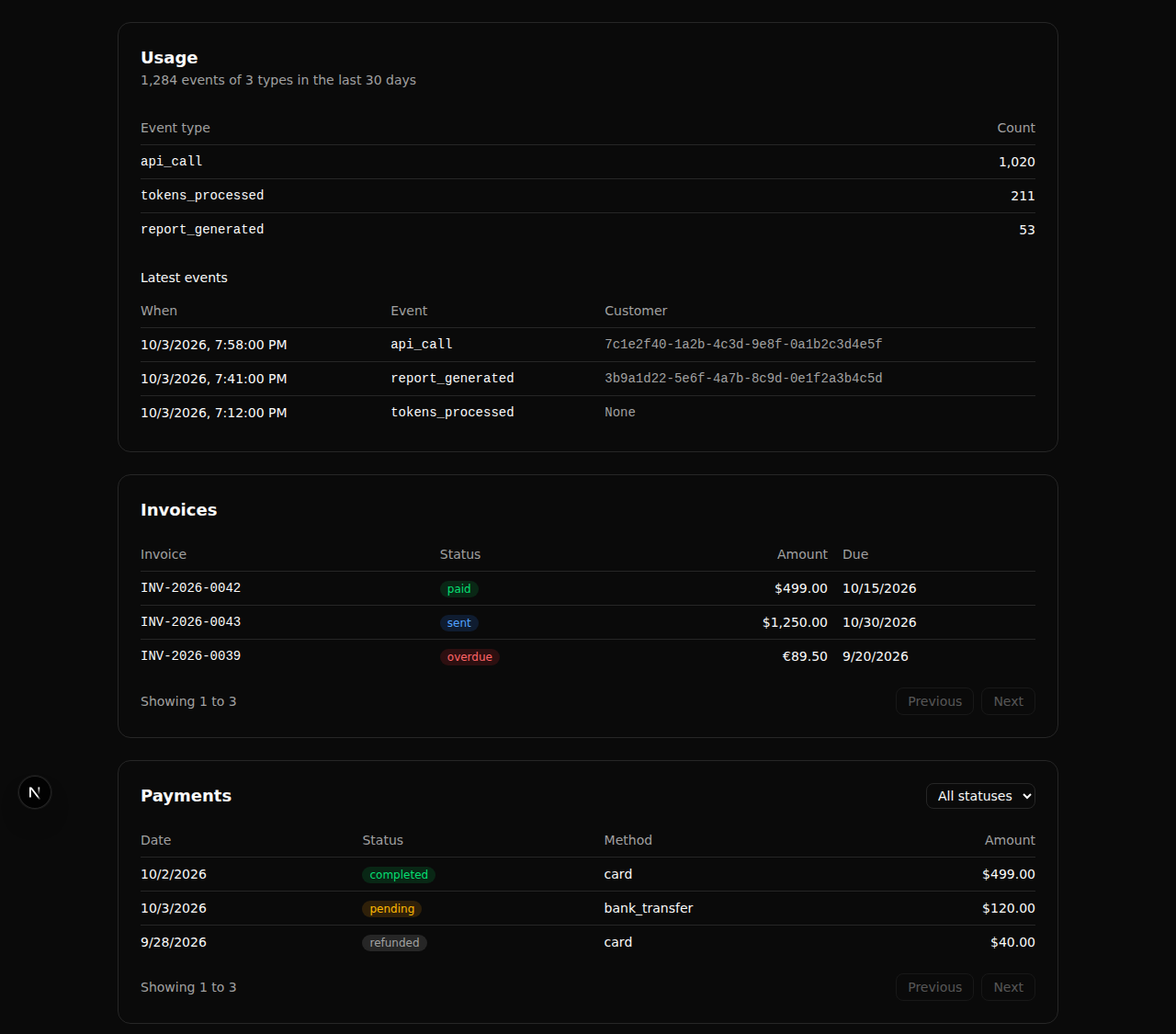Select invoice INV-2026-0042

click(x=190, y=588)
